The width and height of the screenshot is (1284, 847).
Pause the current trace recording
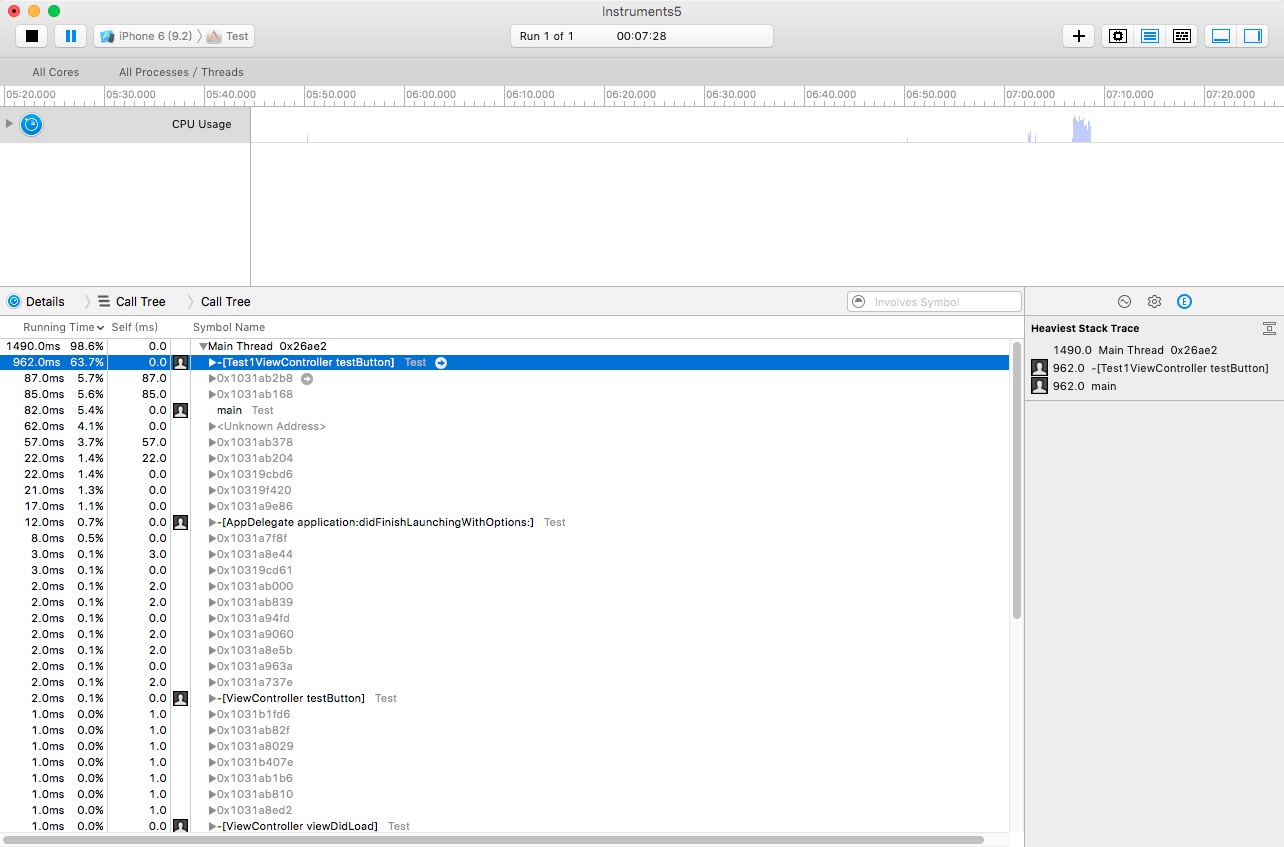[70, 36]
